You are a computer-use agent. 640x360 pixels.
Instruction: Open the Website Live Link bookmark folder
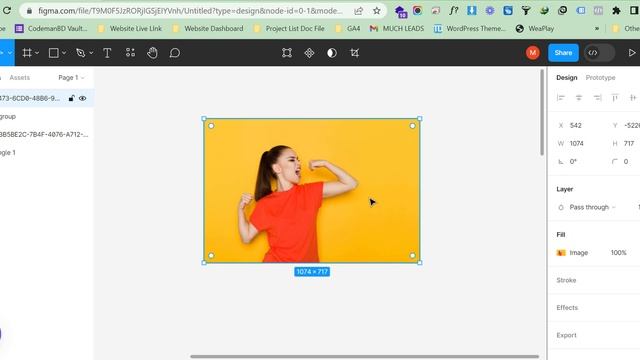[130, 29]
